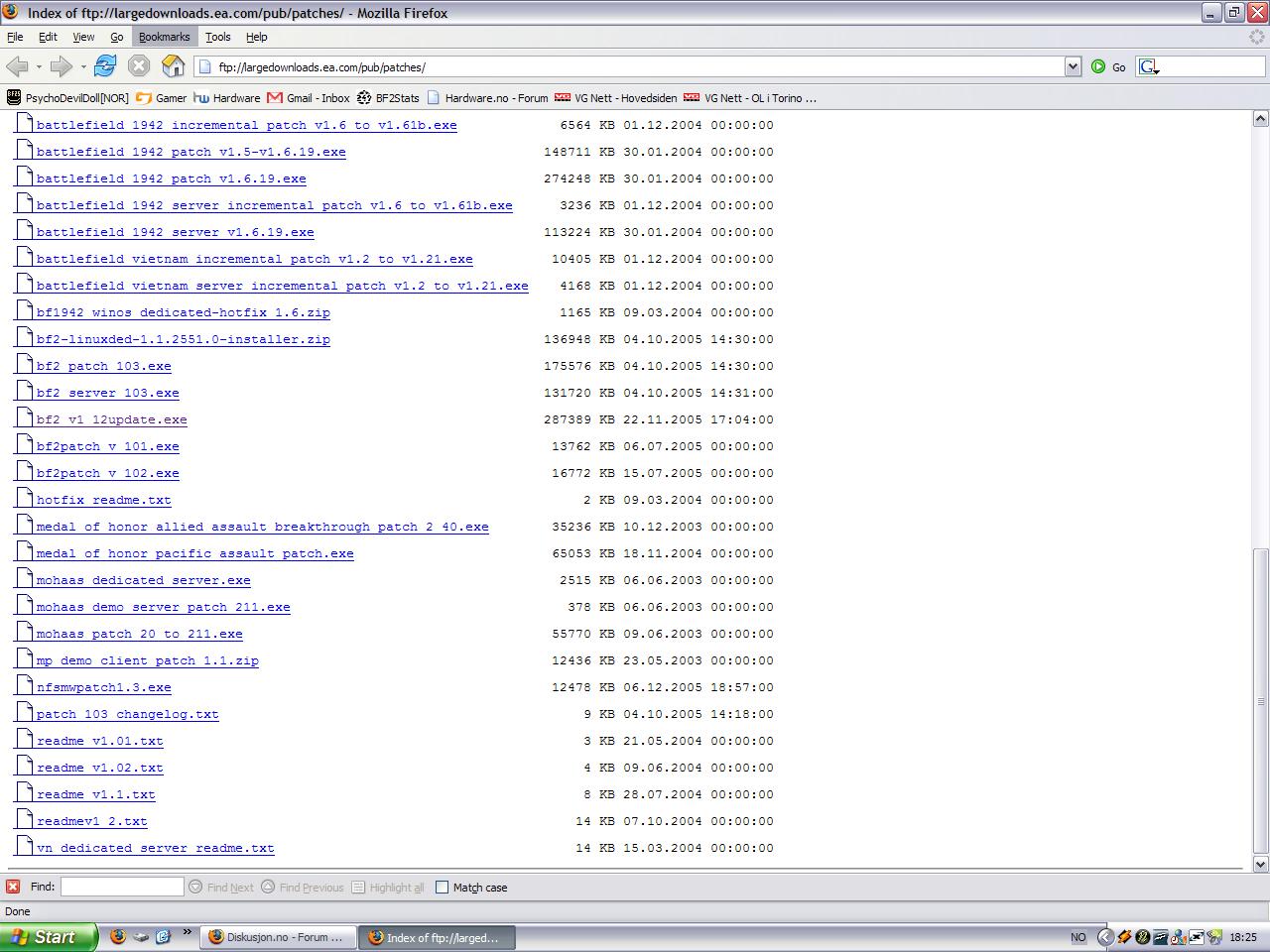Open the Help menu
Image resolution: width=1270 pixels, height=952 pixels.
[257, 37]
